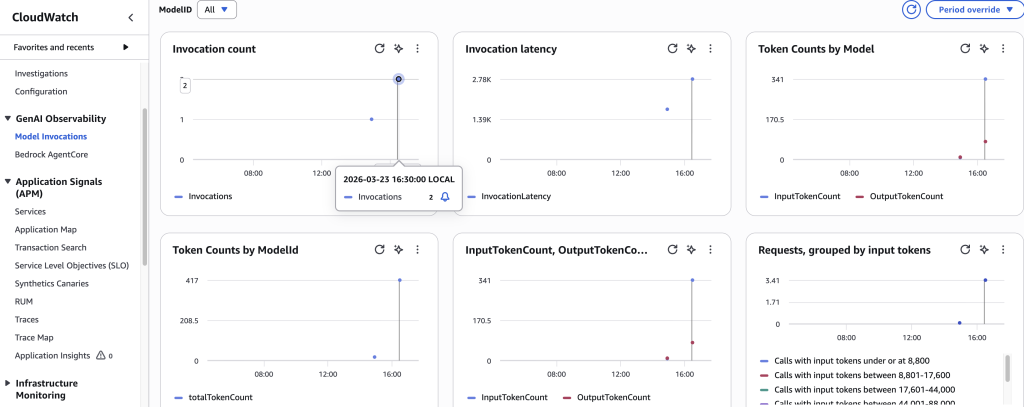Open the ModelID All dropdown
Screen dimensions: 1024x407
[217, 9]
